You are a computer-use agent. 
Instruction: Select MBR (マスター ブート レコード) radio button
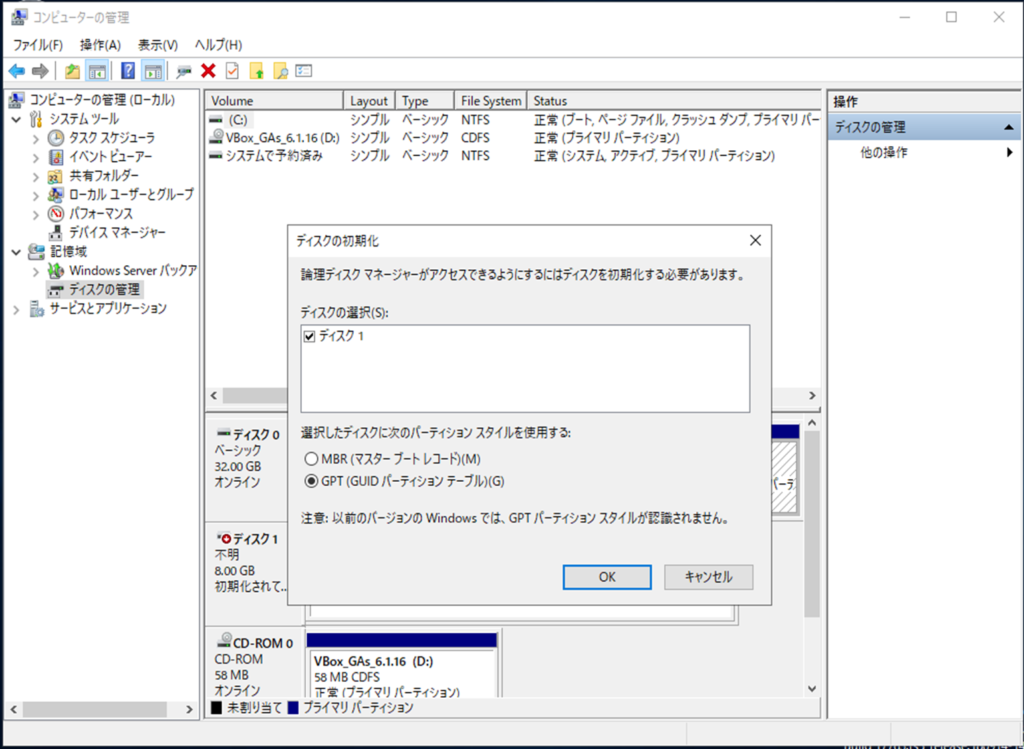coord(310,459)
